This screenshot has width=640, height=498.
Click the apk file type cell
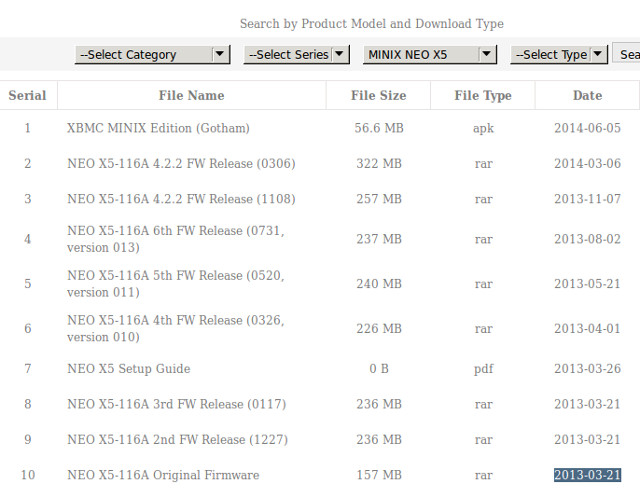click(x=483, y=128)
